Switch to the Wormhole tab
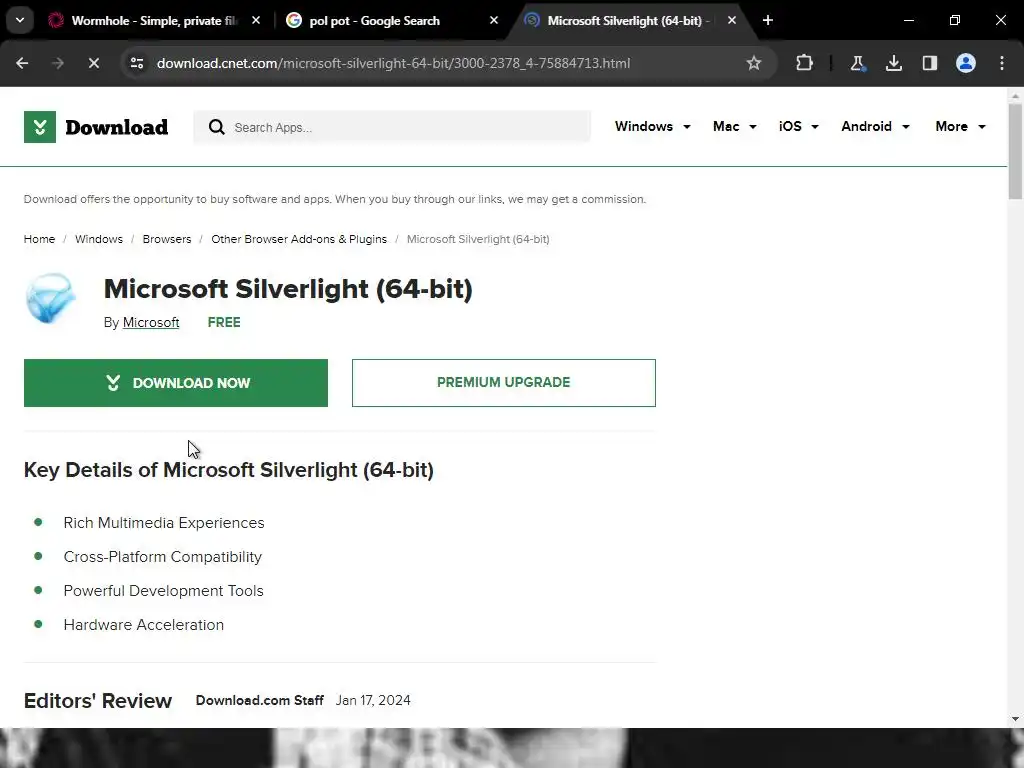This screenshot has height=768, width=1024. coord(154,20)
